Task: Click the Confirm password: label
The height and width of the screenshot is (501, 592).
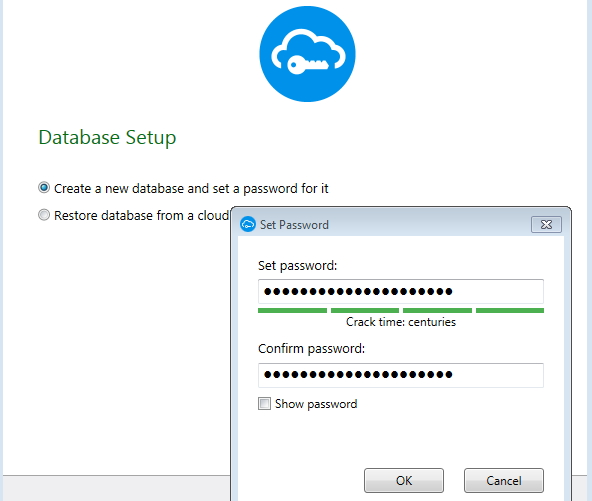Action: point(311,348)
